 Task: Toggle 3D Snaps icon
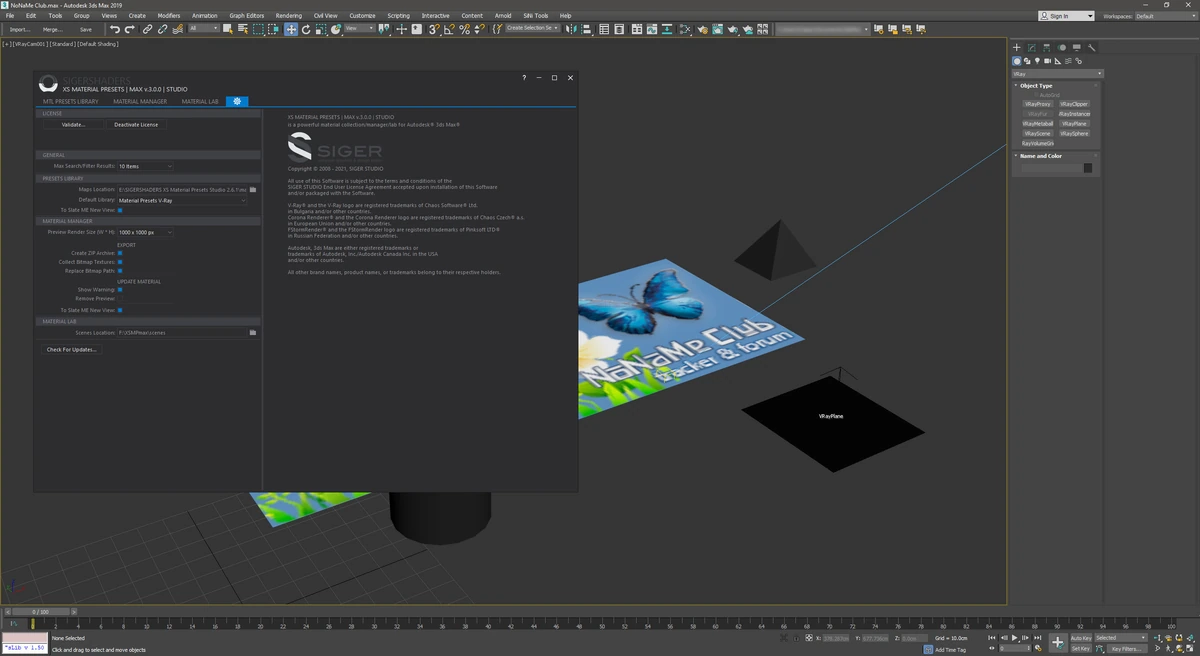434,29
